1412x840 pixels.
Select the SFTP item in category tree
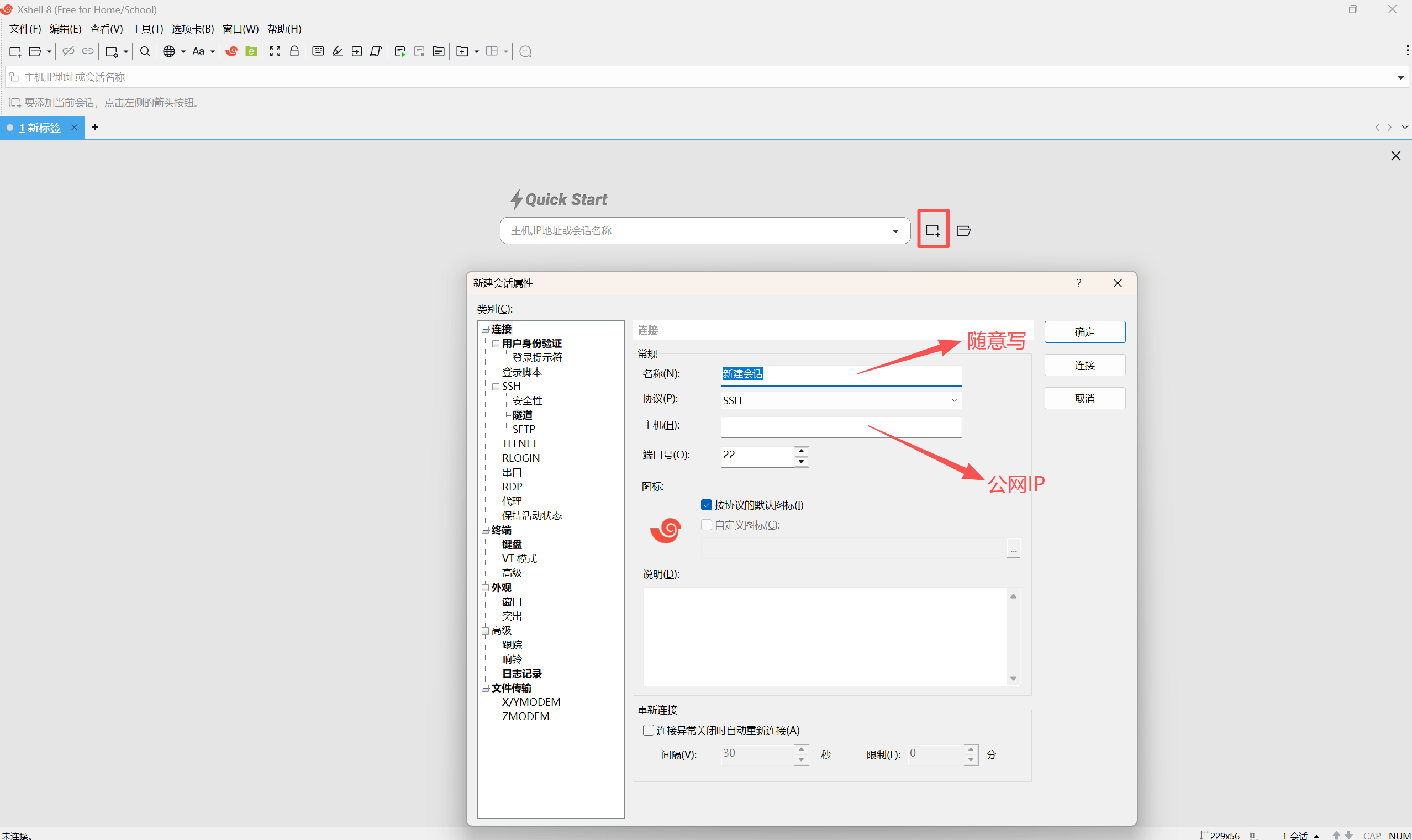pyautogui.click(x=523, y=429)
